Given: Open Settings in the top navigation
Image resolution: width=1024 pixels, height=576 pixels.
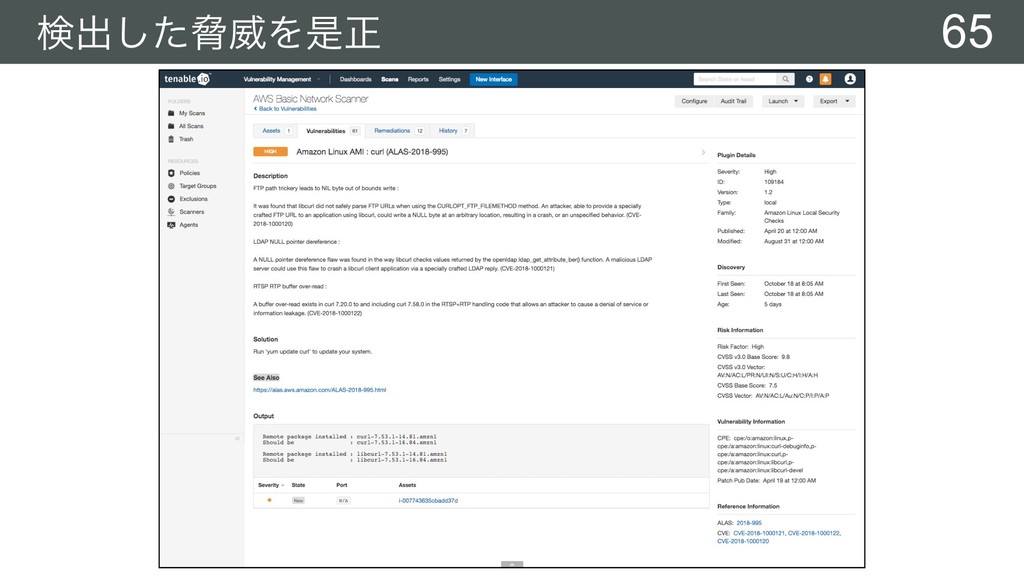Looking at the screenshot, I should [449, 80].
